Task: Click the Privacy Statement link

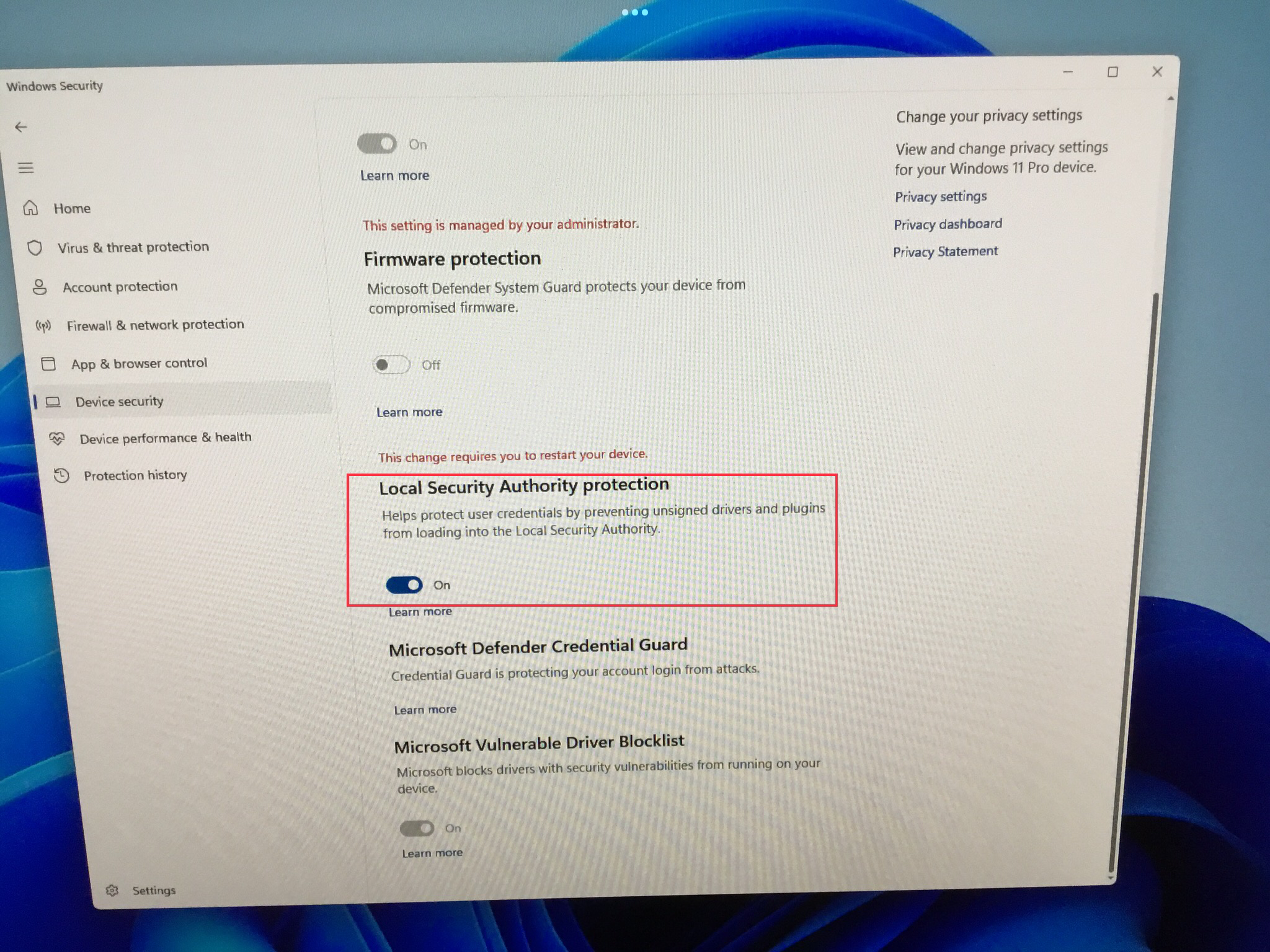Action: [x=945, y=252]
